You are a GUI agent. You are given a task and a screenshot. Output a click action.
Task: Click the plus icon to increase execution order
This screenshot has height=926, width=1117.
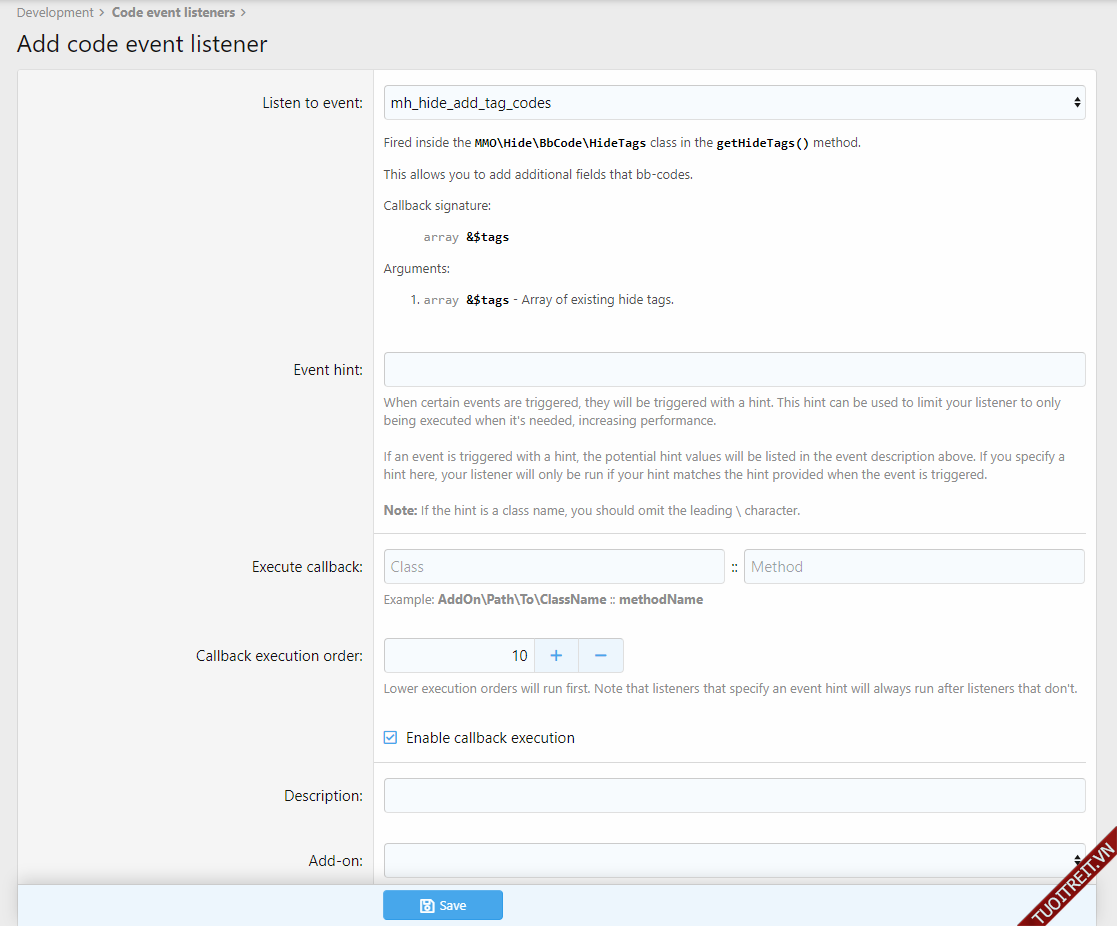[557, 656]
